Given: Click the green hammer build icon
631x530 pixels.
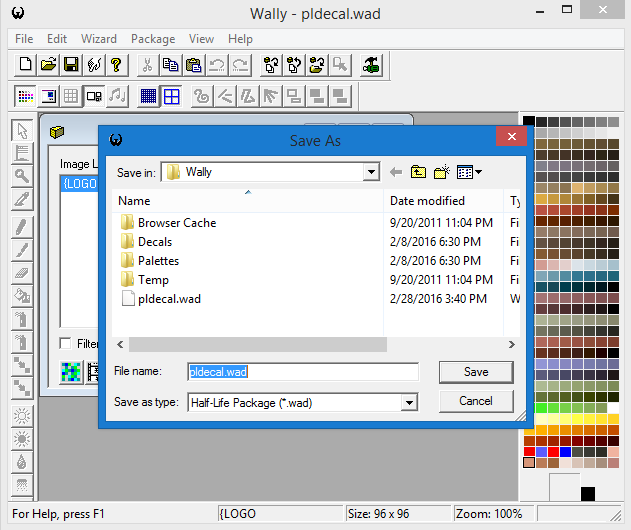Looking at the screenshot, I should coord(371,65).
